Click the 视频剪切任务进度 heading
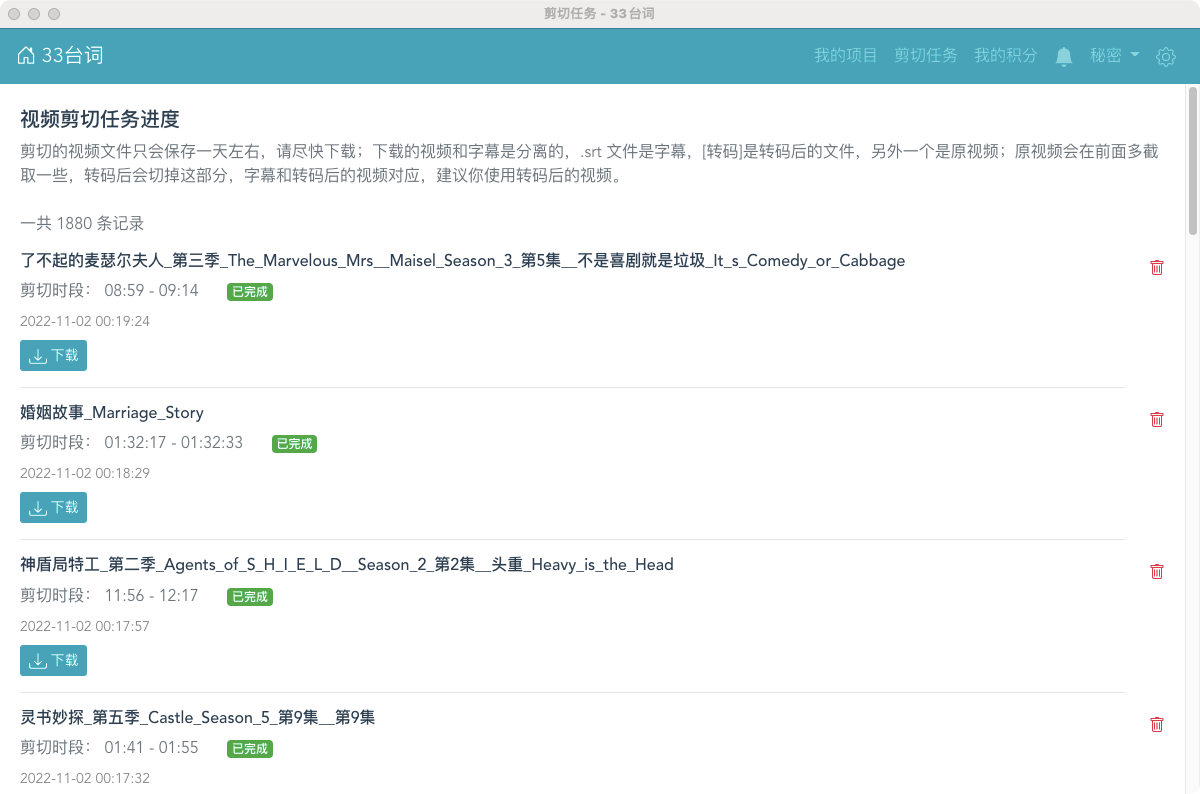1200x794 pixels. [100, 119]
